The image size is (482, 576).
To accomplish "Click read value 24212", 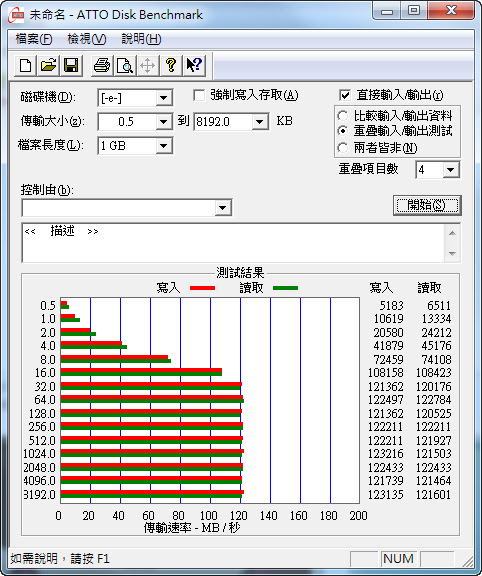I will click(x=436, y=333).
